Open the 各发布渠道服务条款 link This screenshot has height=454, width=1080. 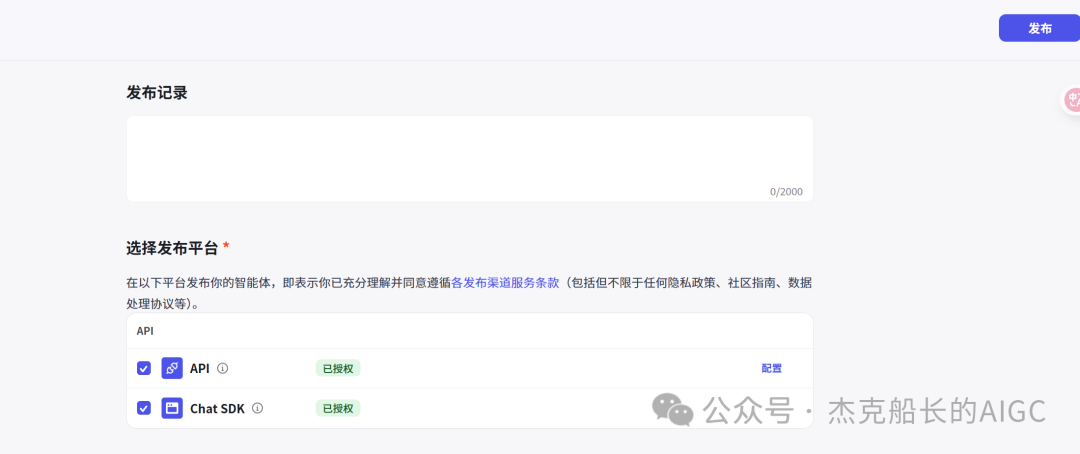pos(505,282)
